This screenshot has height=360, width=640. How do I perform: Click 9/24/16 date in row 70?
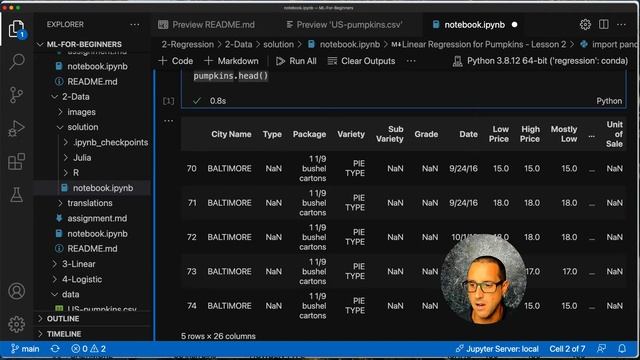point(463,168)
